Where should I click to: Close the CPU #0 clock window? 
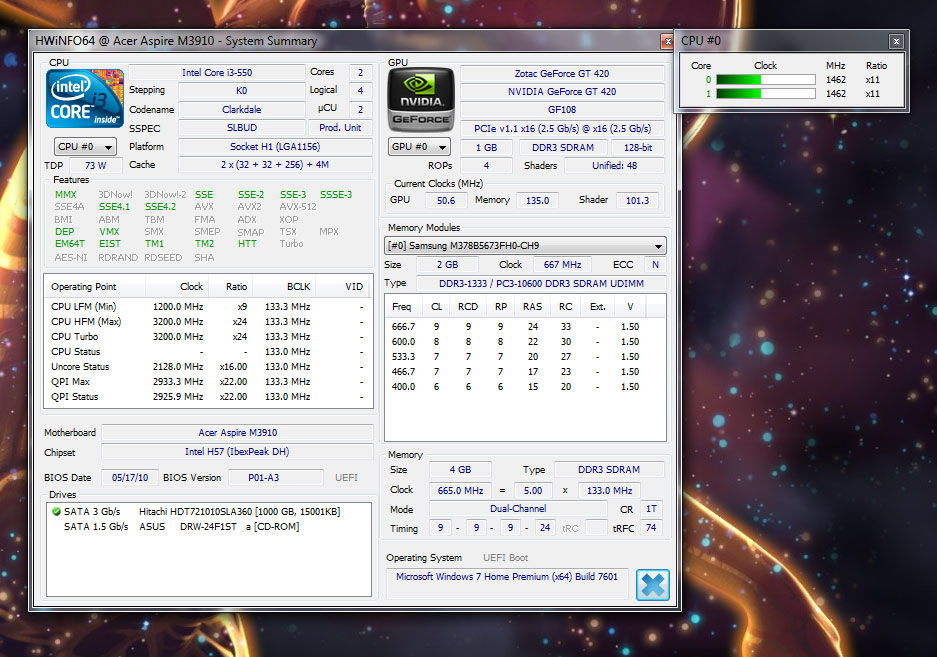point(896,41)
